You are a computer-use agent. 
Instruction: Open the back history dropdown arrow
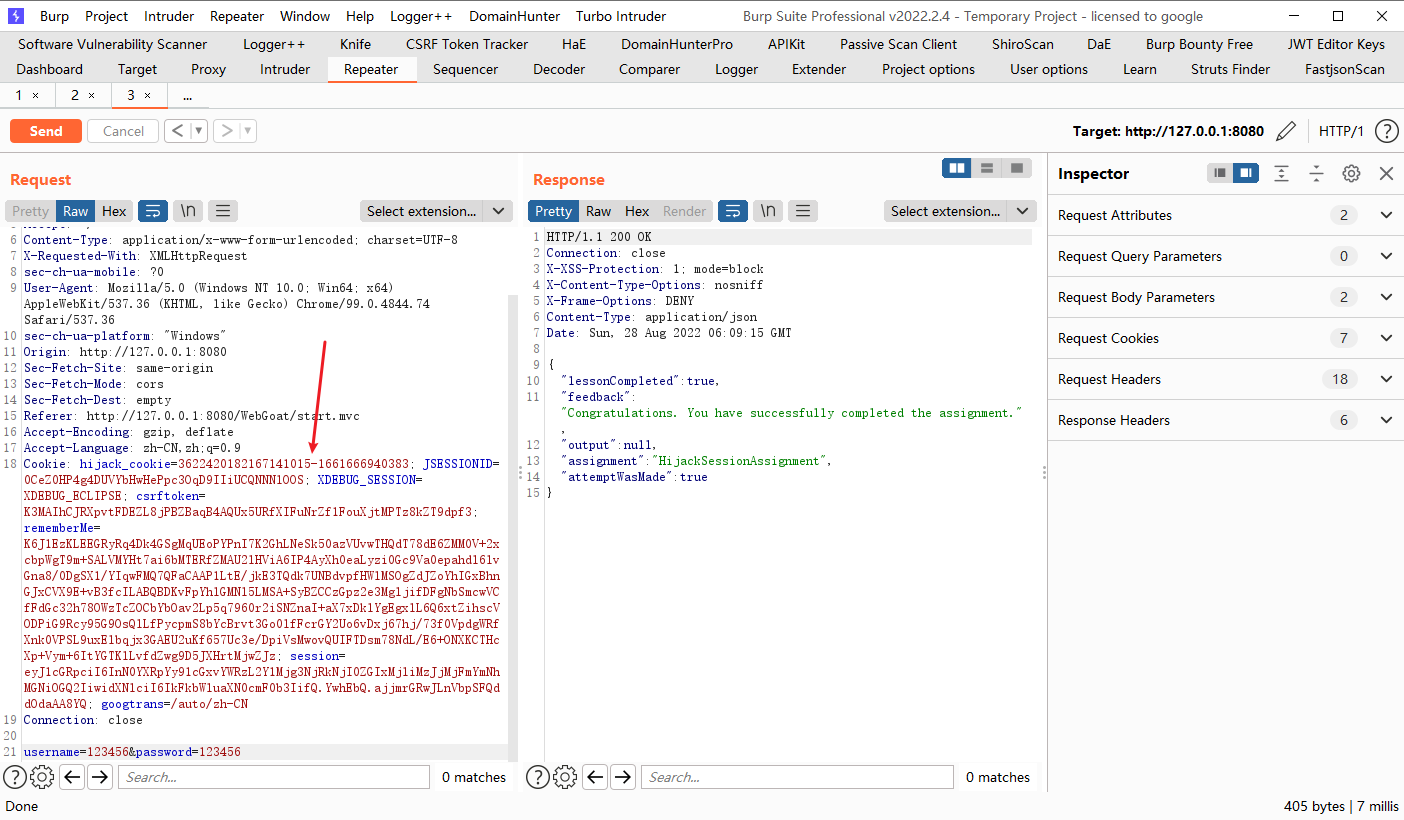[198, 131]
